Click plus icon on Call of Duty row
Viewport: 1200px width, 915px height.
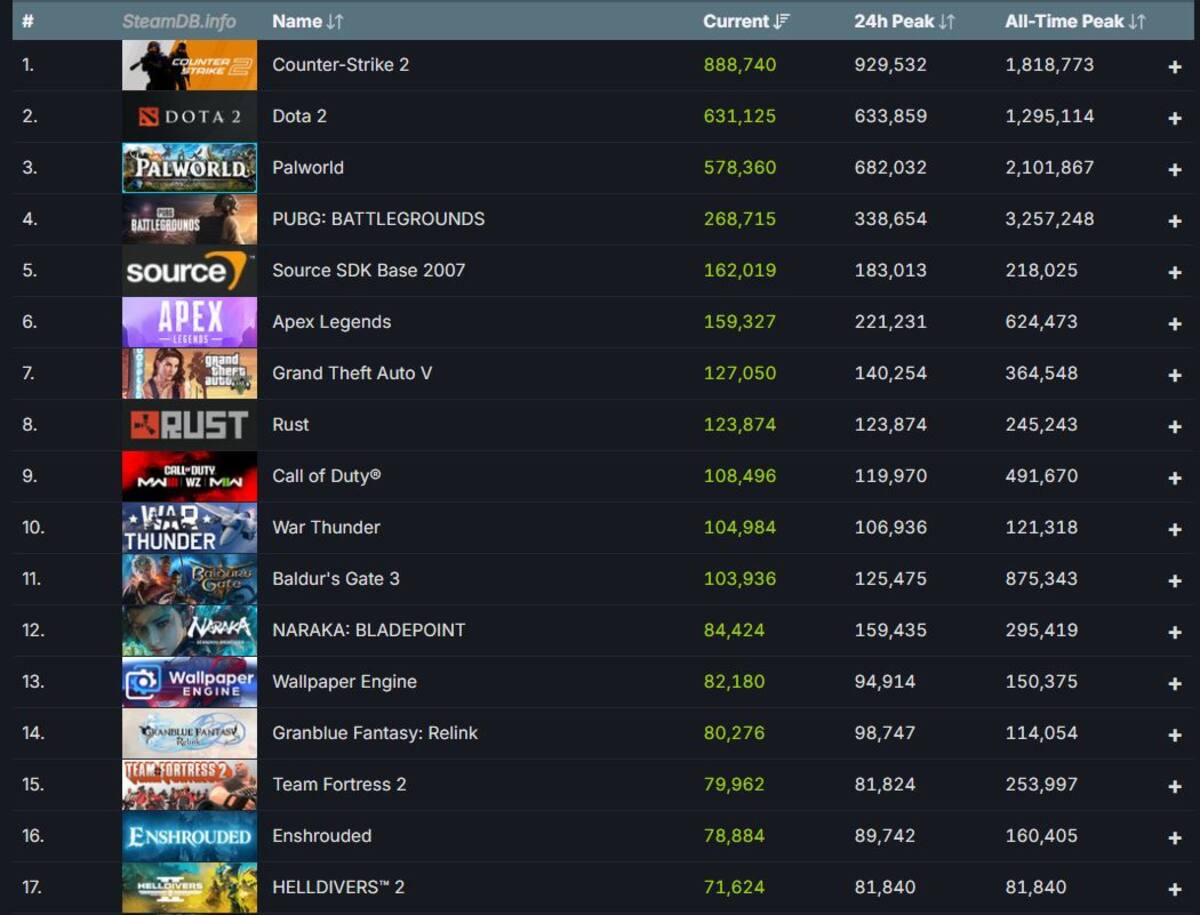(x=1175, y=478)
